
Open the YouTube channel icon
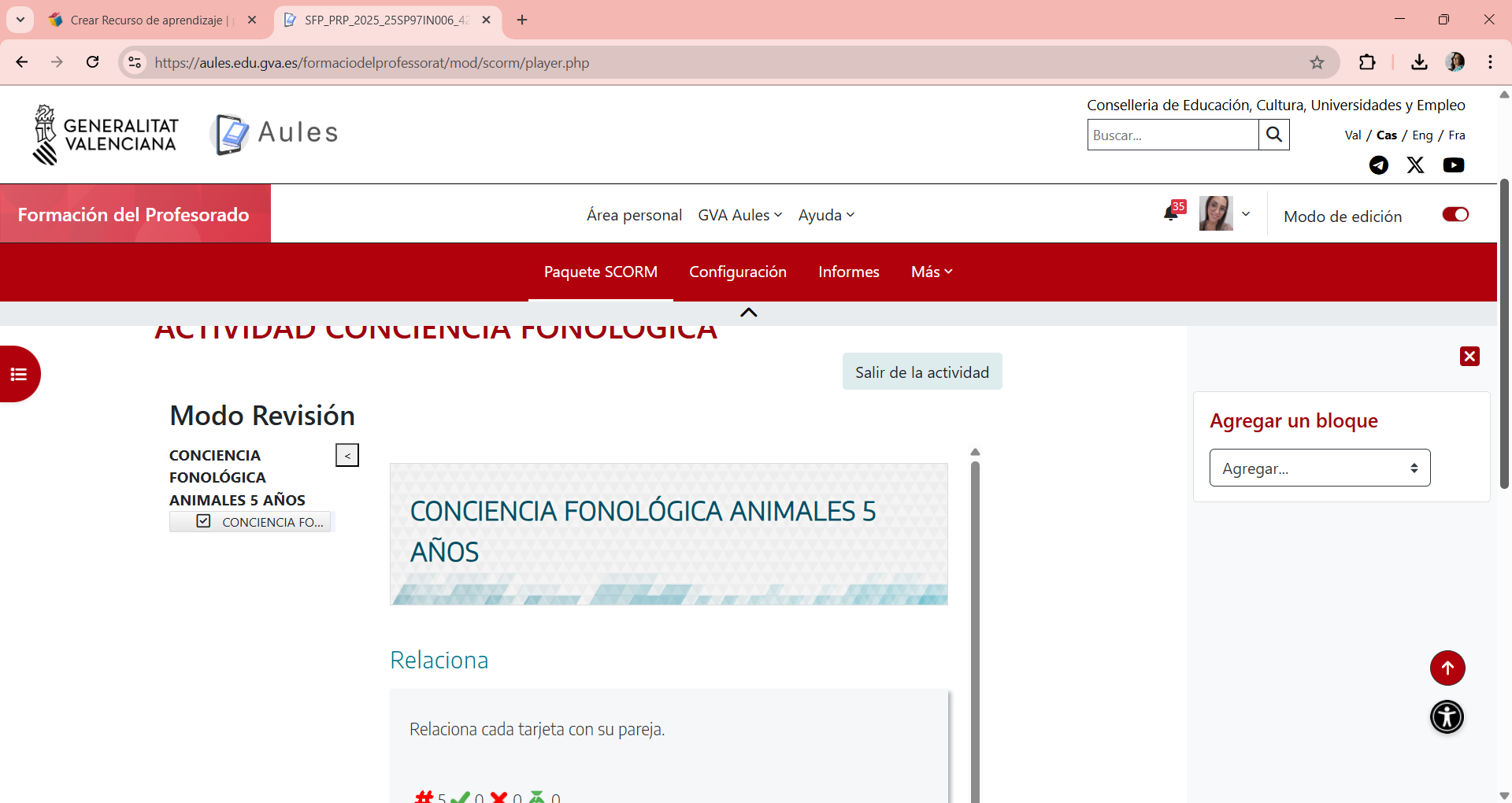pos(1453,165)
